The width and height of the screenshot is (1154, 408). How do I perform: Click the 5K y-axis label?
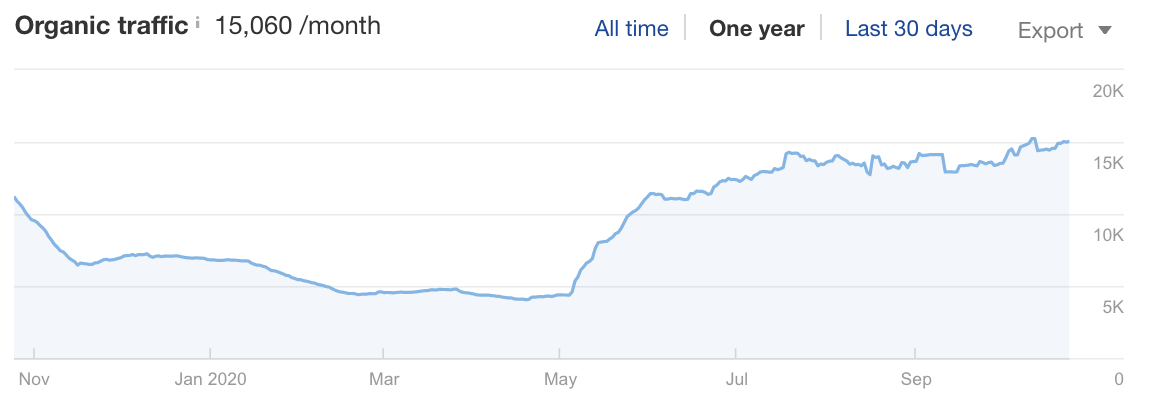(1113, 306)
